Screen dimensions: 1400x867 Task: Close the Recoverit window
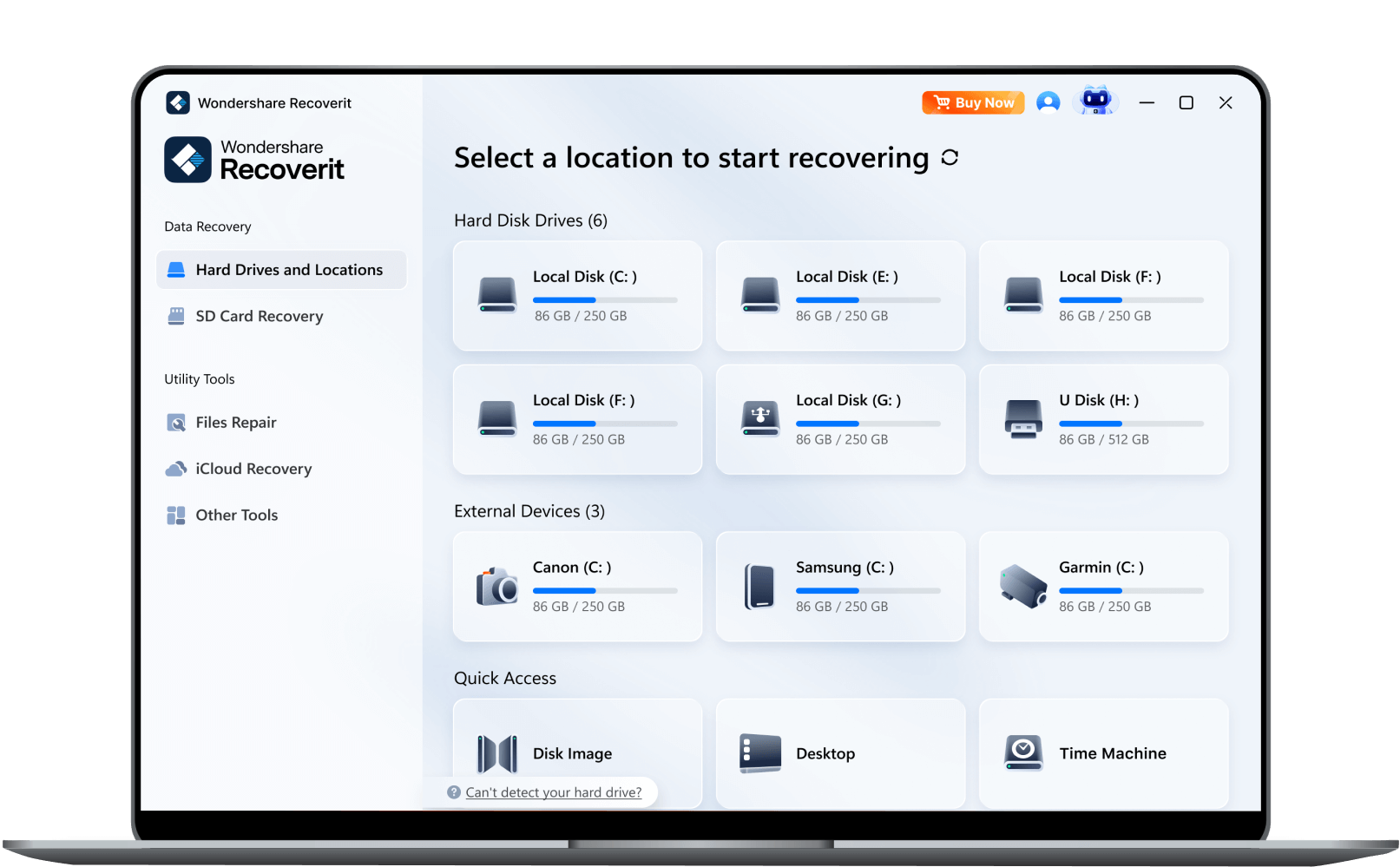click(1226, 102)
